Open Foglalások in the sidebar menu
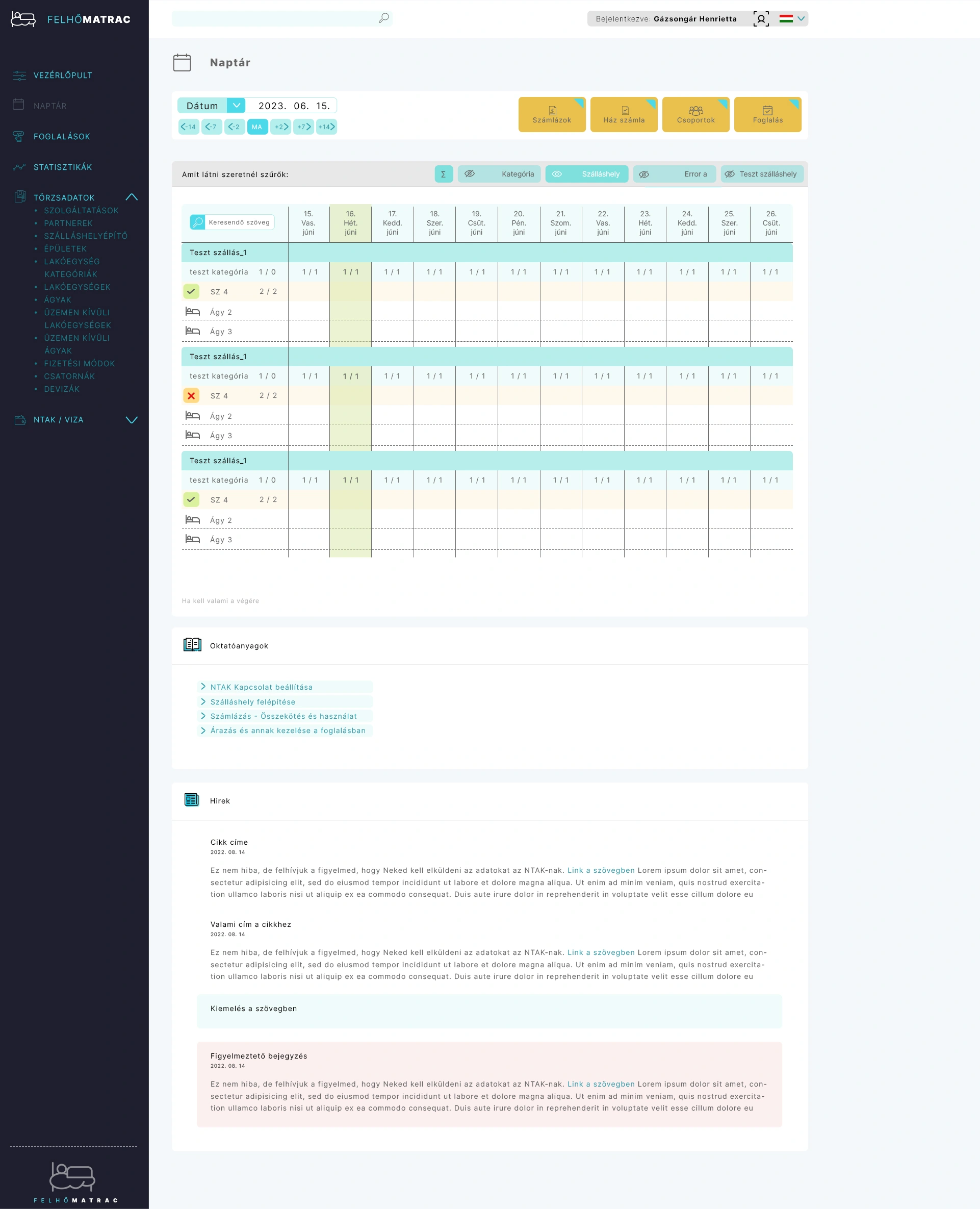 (62, 137)
